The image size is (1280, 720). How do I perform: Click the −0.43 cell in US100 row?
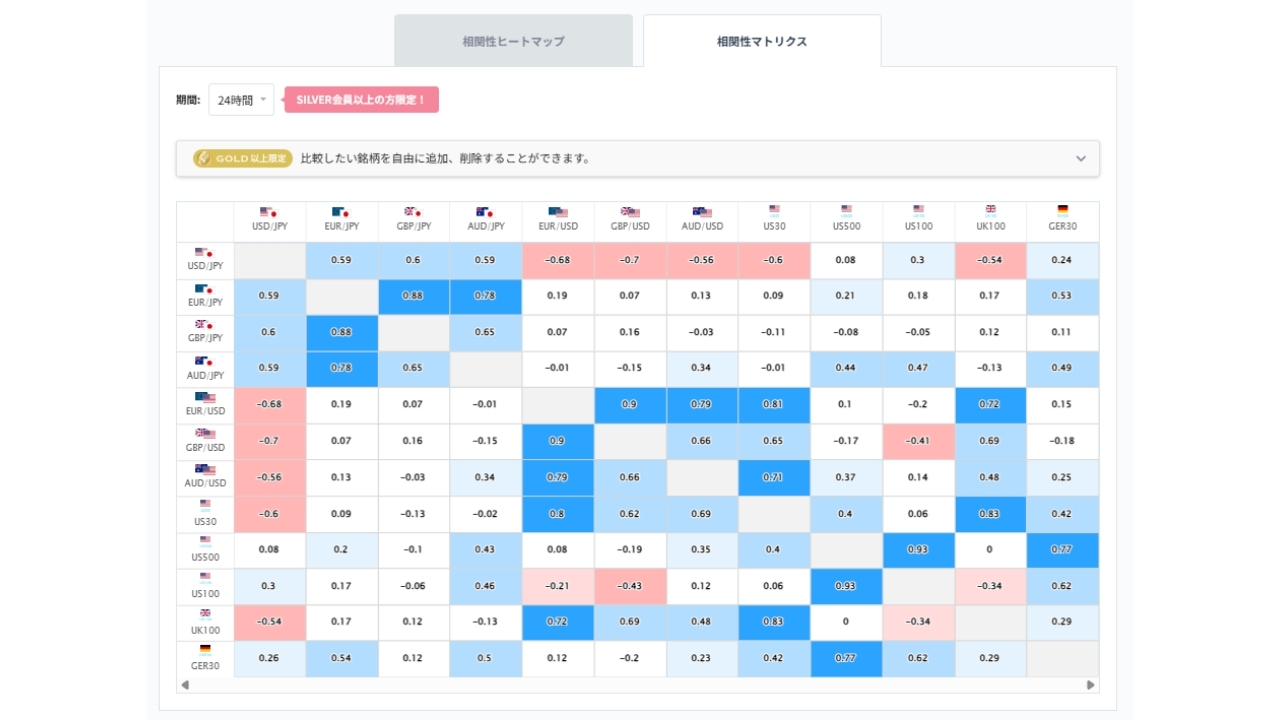coord(630,586)
